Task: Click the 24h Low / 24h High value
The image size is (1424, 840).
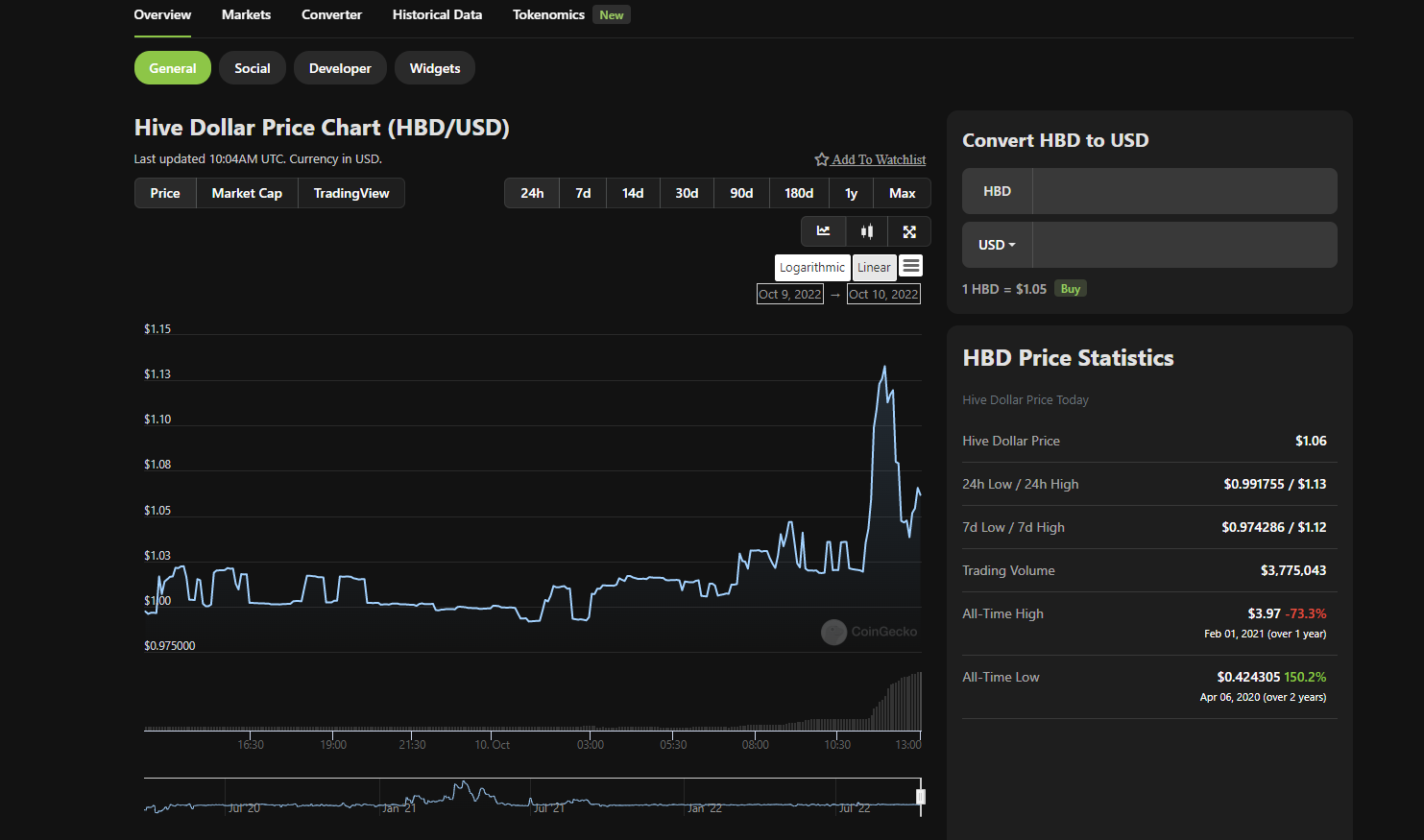Action: 1275,484
